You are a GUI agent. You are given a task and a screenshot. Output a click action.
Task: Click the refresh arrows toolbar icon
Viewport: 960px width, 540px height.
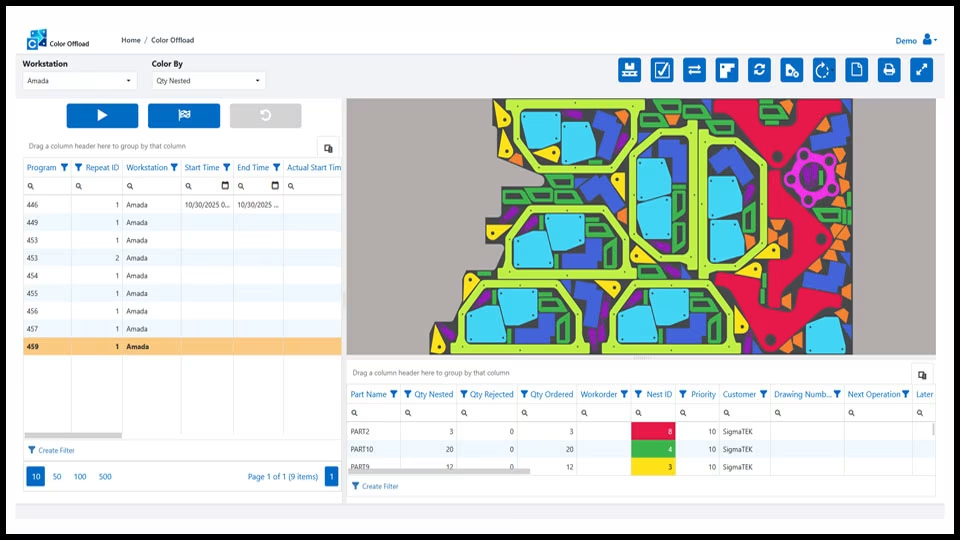tap(759, 70)
